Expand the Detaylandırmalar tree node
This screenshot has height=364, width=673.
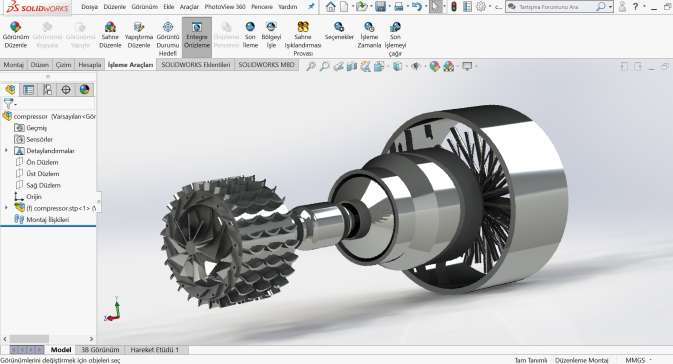tap(6, 151)
